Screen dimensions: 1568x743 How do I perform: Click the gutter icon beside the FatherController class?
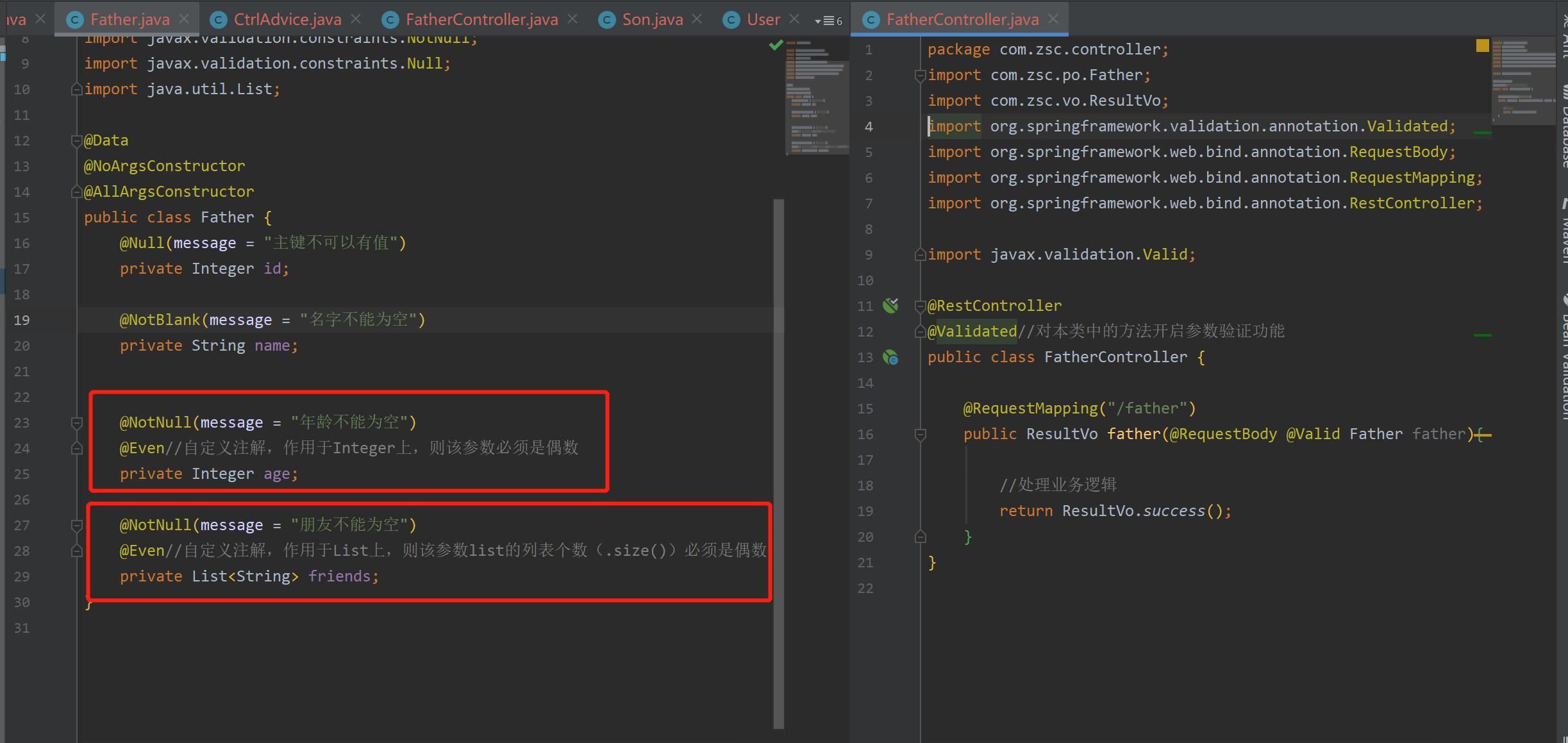tap(890, 357)
